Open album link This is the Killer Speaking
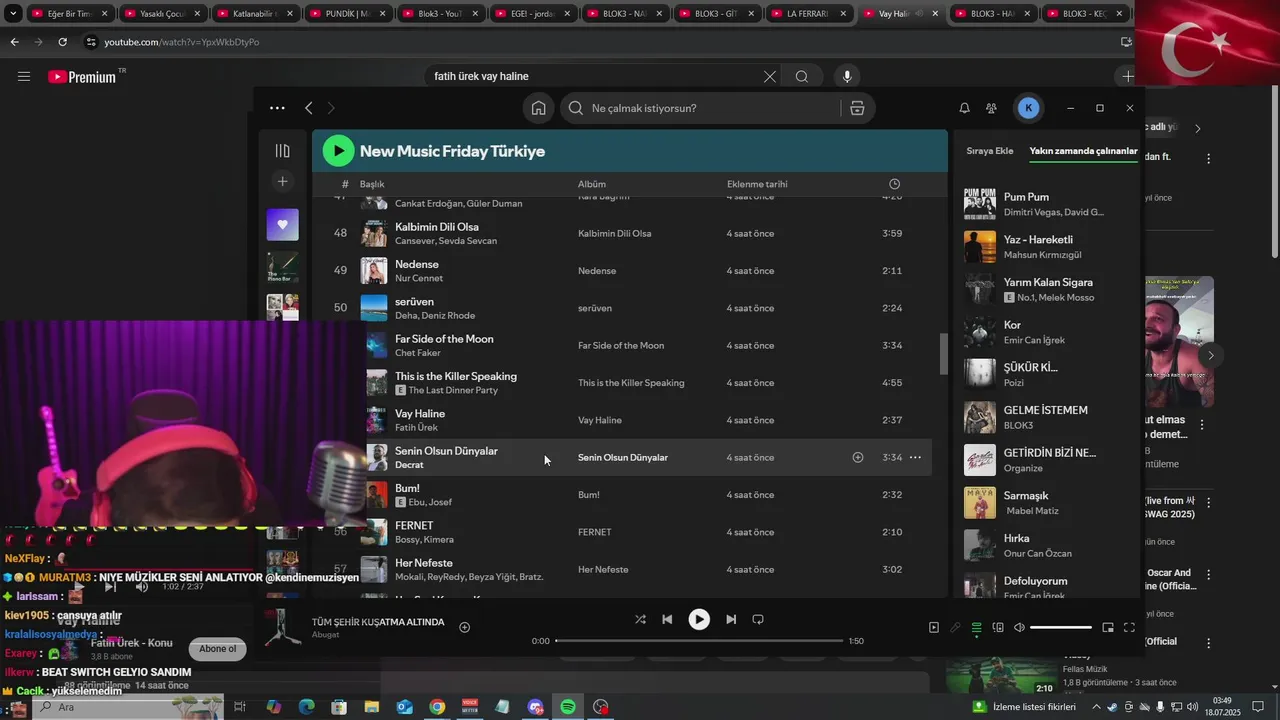 pos(631,383)
